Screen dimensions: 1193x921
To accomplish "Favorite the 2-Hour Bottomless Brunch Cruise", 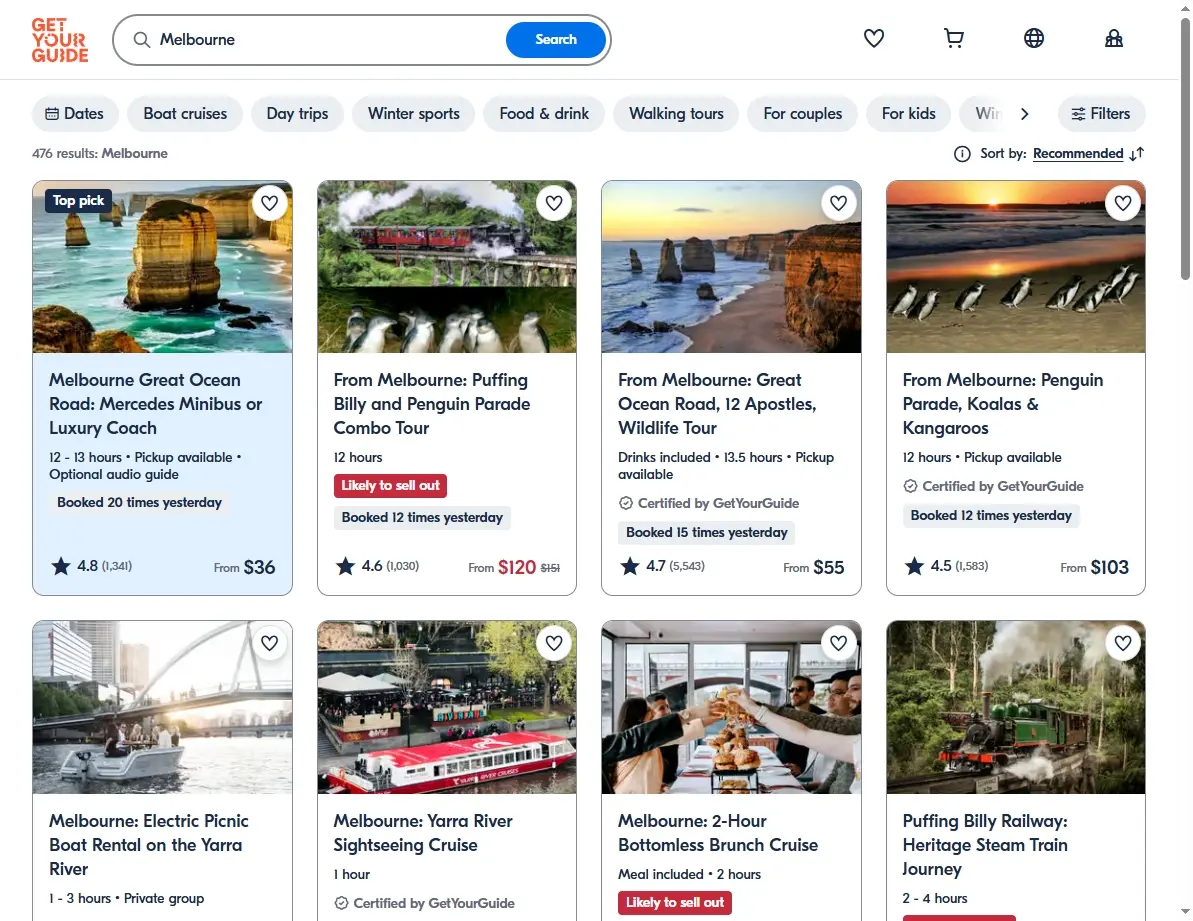I will click(x=838, y=643).
